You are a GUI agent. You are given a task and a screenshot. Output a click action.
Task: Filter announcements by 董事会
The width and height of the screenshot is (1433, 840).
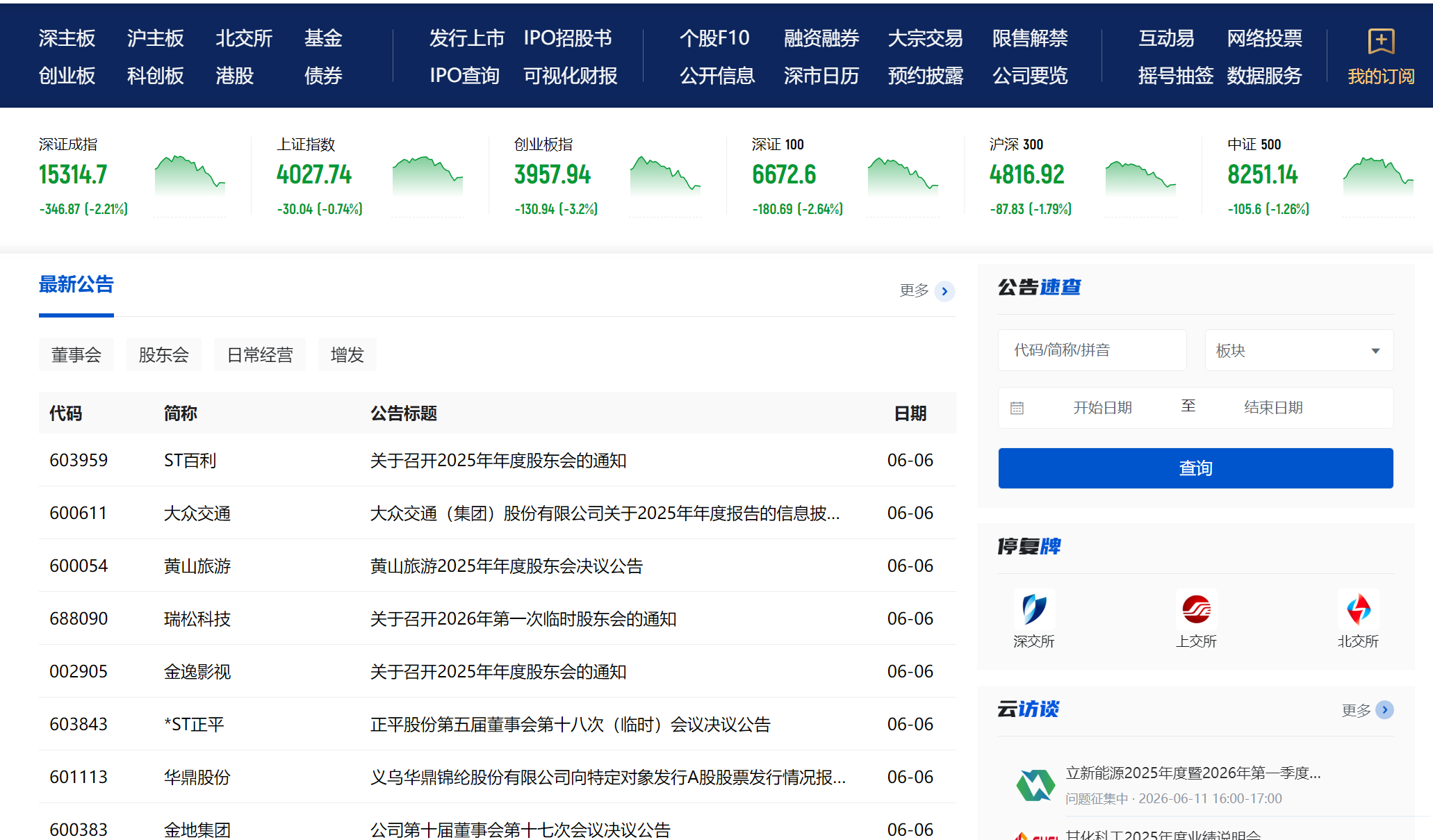tap(76, 355)
